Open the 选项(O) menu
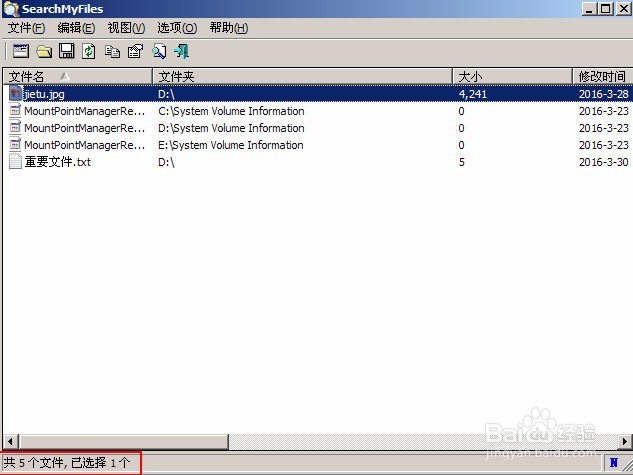Image resolution: width=633 pixels, height=475 pixels. [x=177, y=28]
